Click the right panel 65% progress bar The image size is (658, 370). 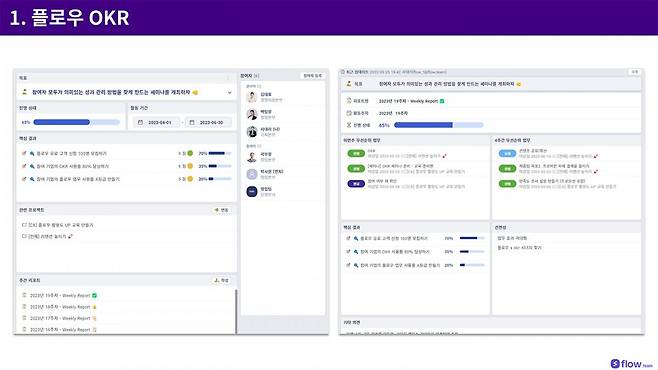(x=439, y=125)
